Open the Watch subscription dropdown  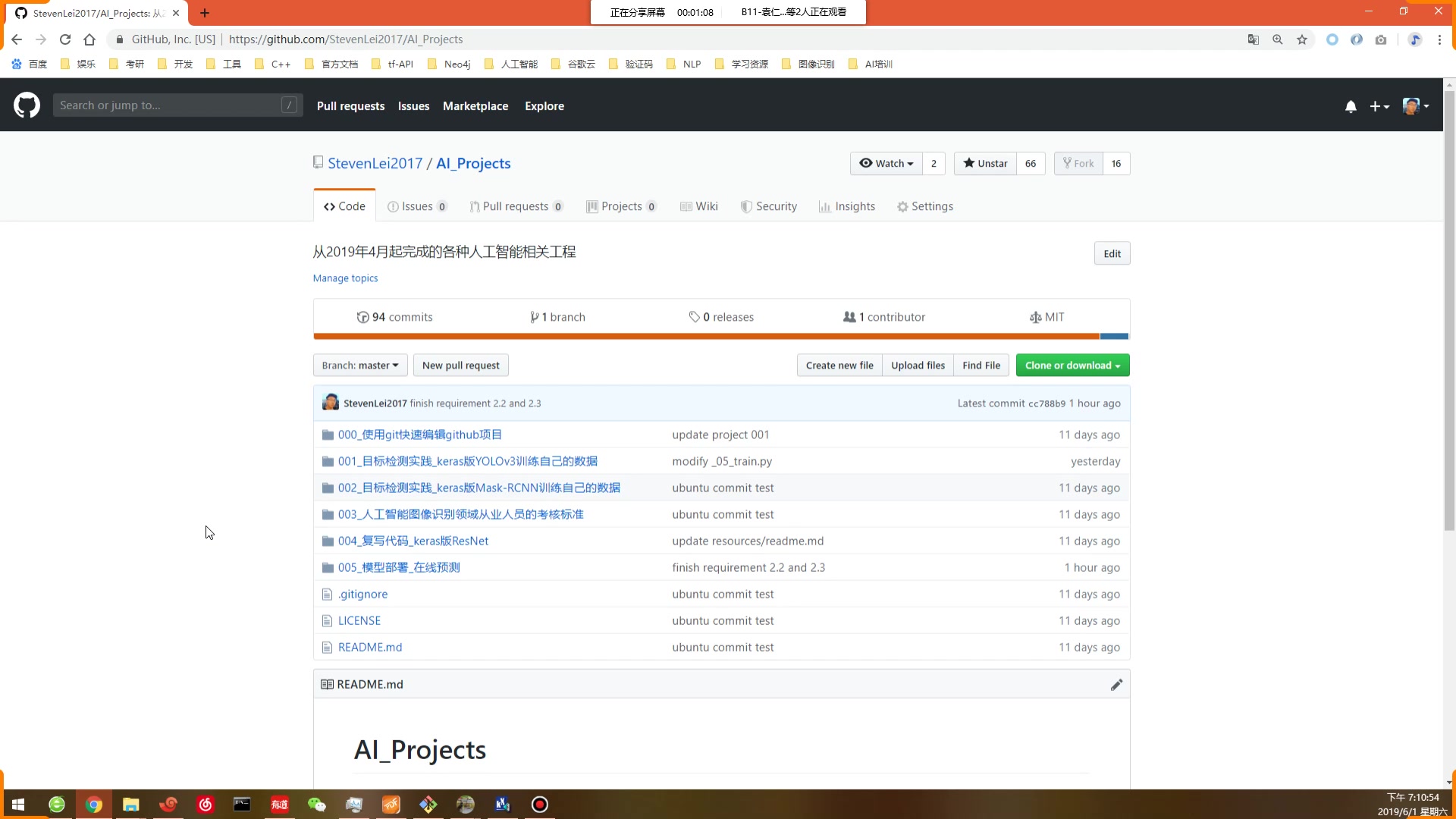[886, 164]
